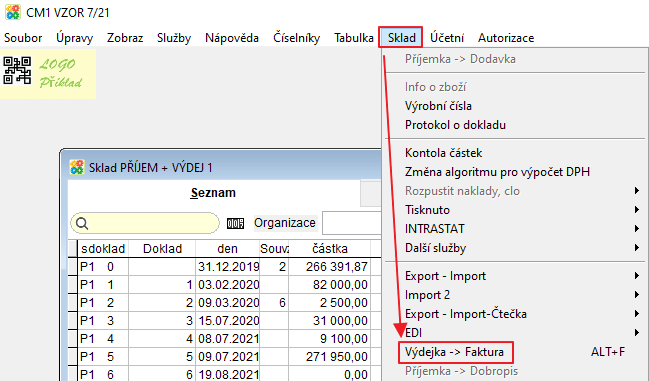Switch to the Seznam tab
This screenshot has height=381, width=649.
(x=213, y=193)
